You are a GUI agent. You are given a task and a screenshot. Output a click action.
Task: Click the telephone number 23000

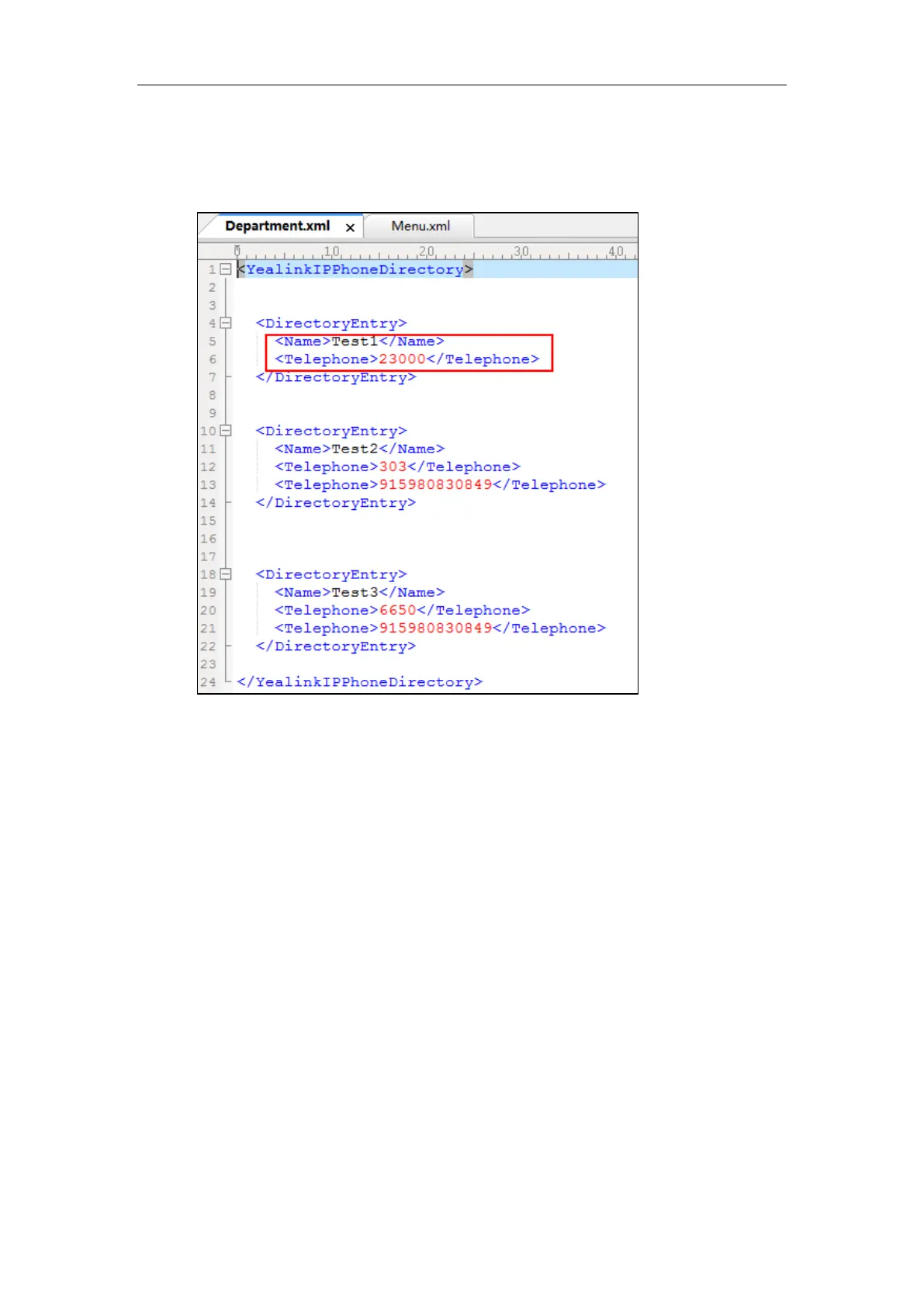pyautogui.click(x=402, y=359)
